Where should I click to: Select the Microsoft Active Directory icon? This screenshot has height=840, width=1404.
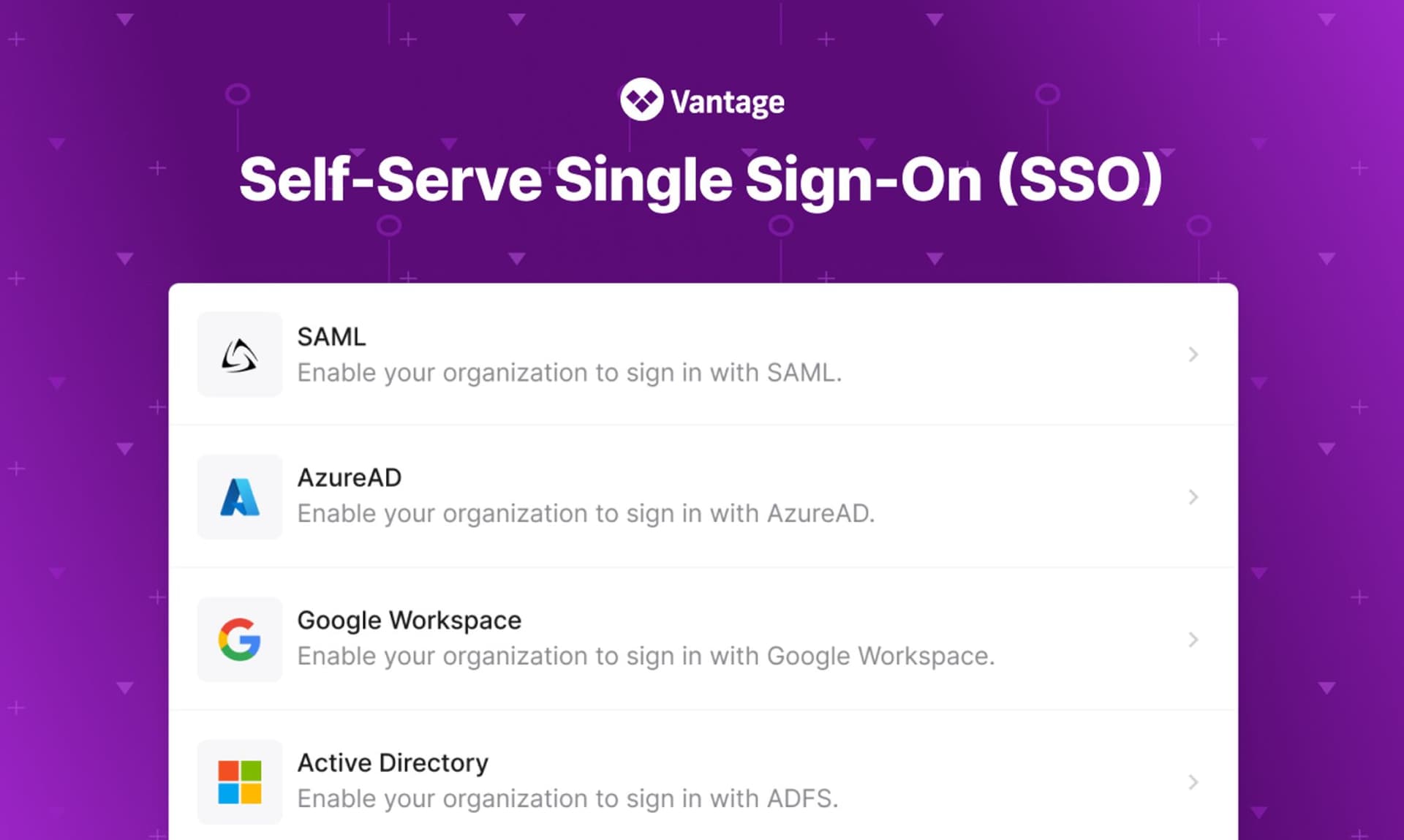[238, 782]
